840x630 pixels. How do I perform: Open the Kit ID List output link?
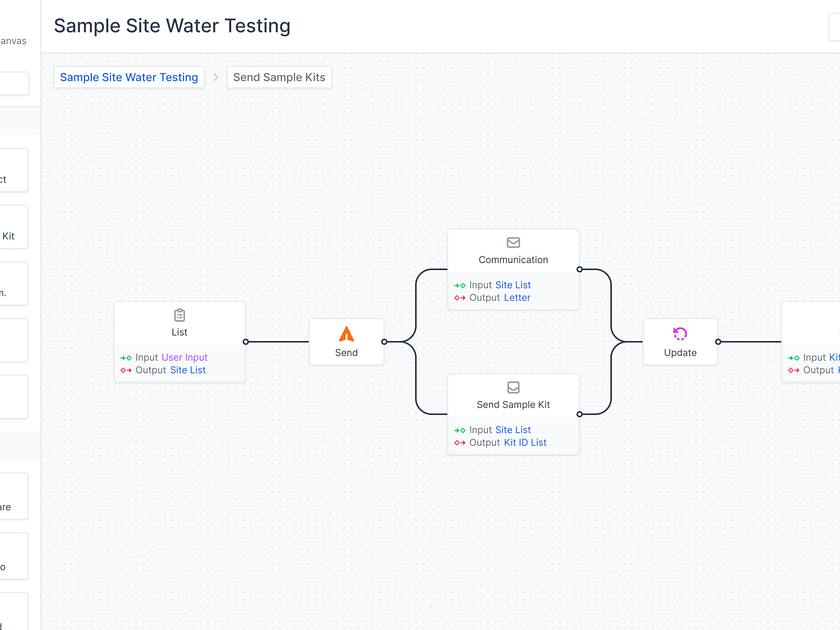[x=519, y=442]
